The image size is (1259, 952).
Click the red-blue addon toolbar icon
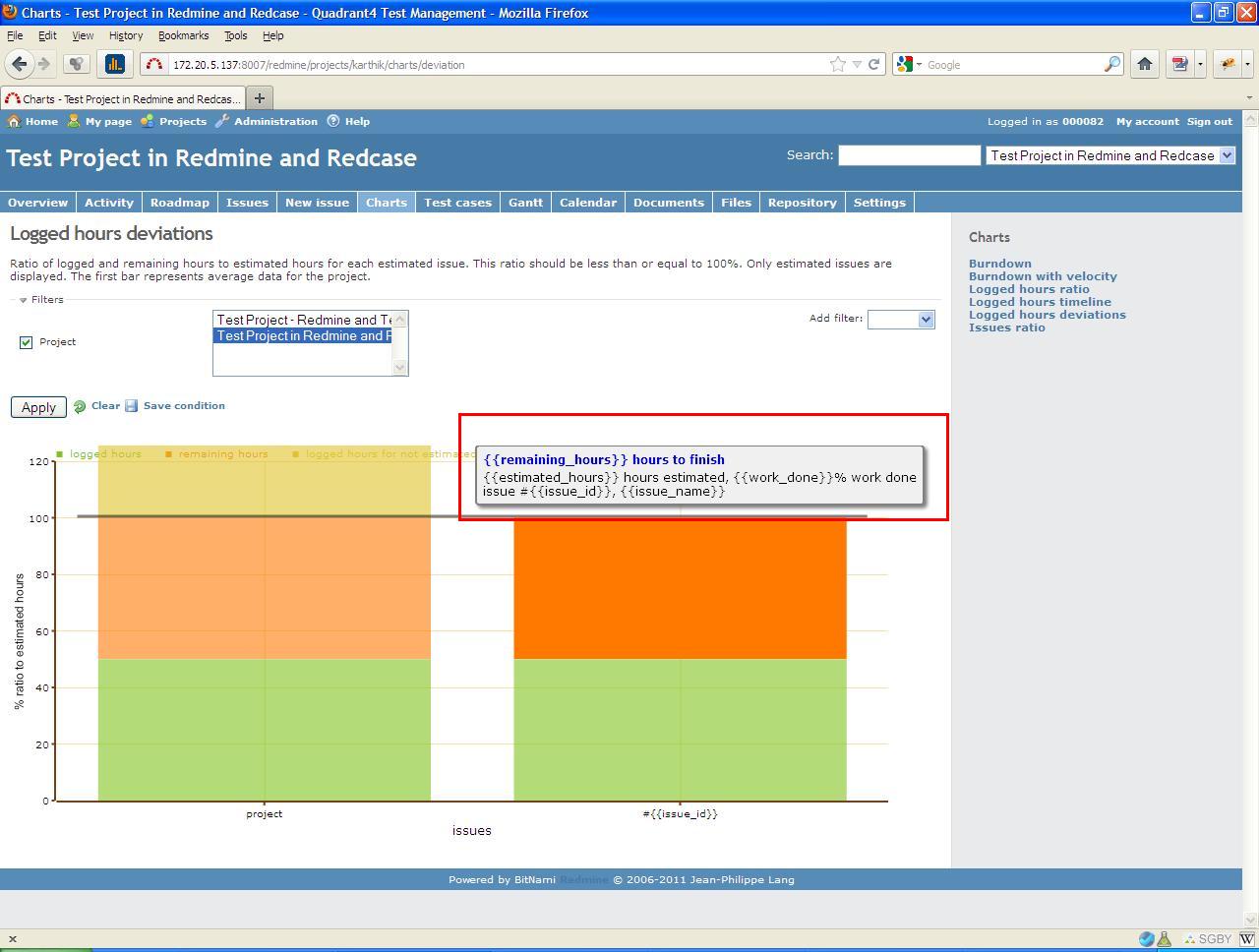click(x=1179, y=64)
